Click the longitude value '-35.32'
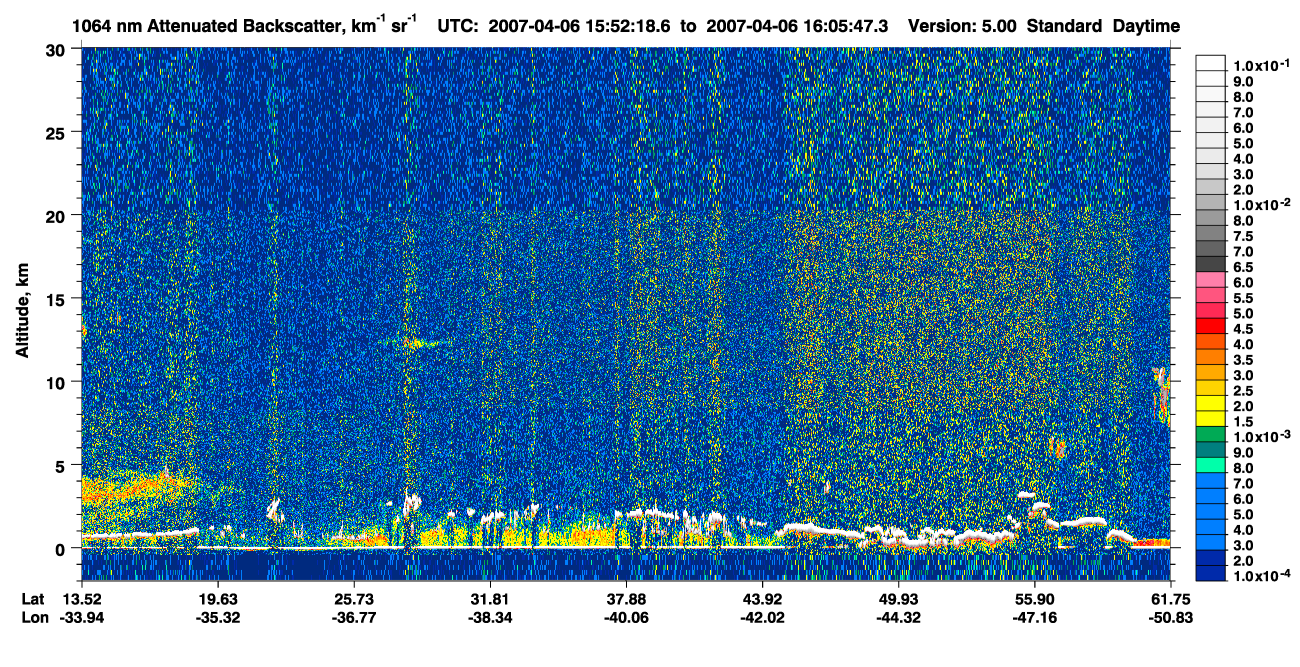1300x667 pixels. (x=217, y=617)
